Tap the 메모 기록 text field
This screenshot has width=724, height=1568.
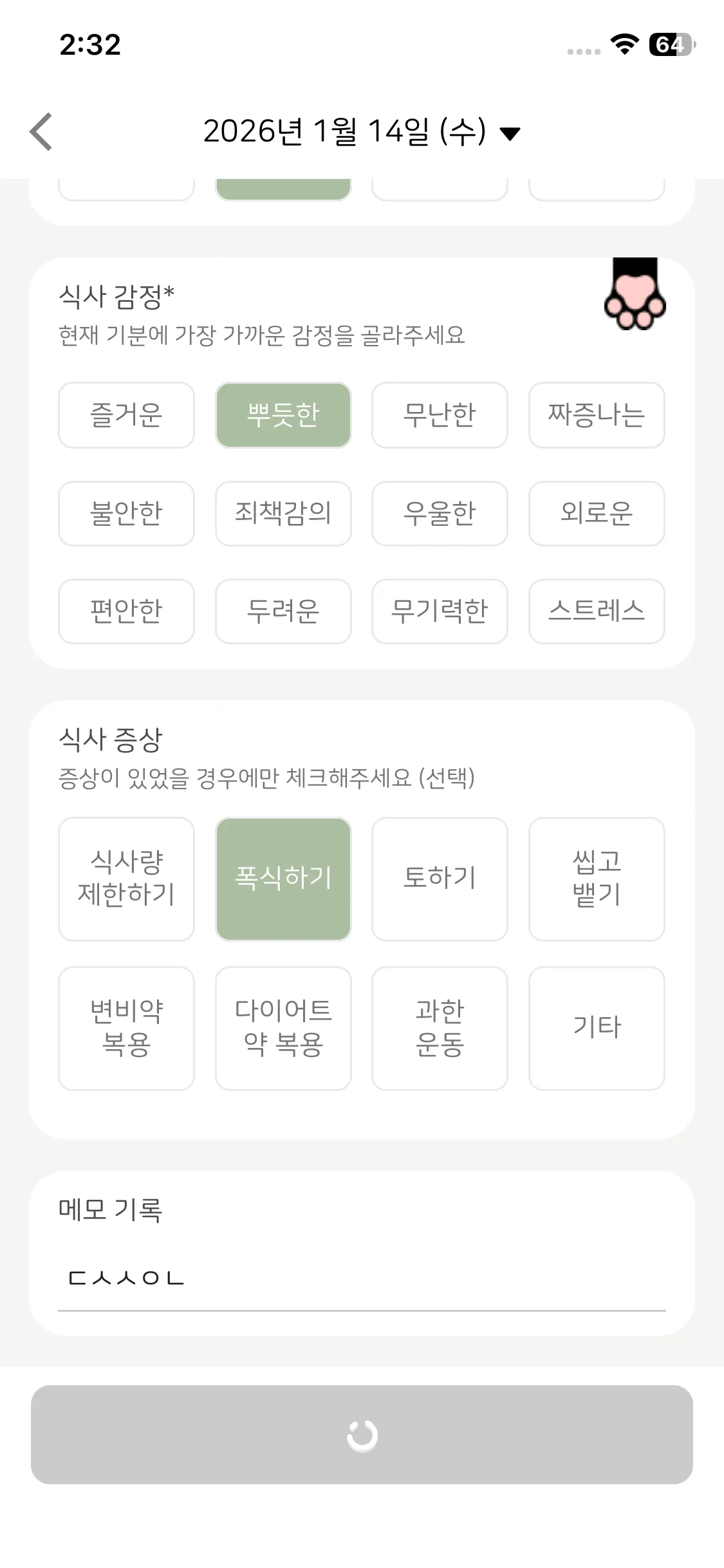362,1278
